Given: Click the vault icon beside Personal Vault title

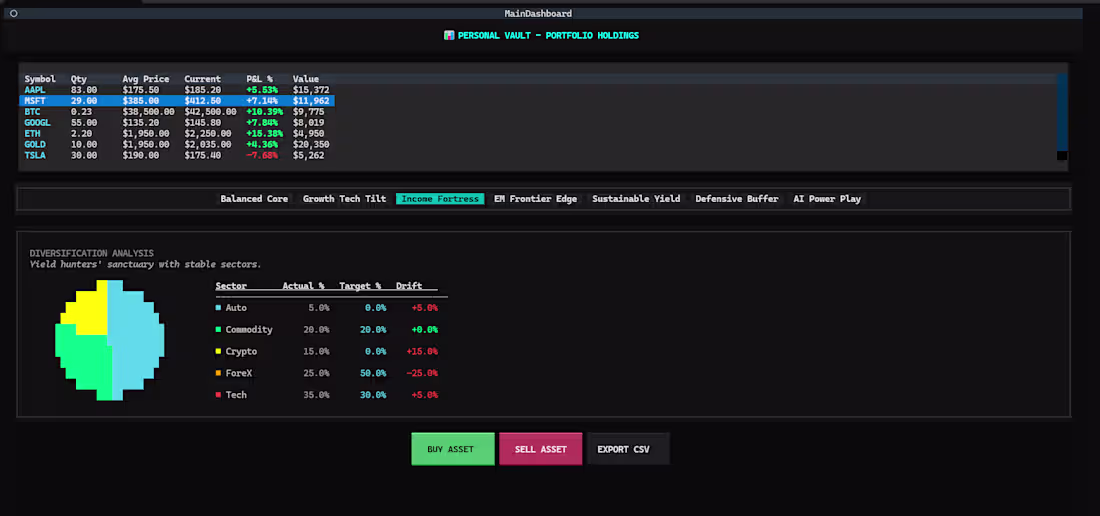Looking at the screenshot, I should click(x=449, y=35).
